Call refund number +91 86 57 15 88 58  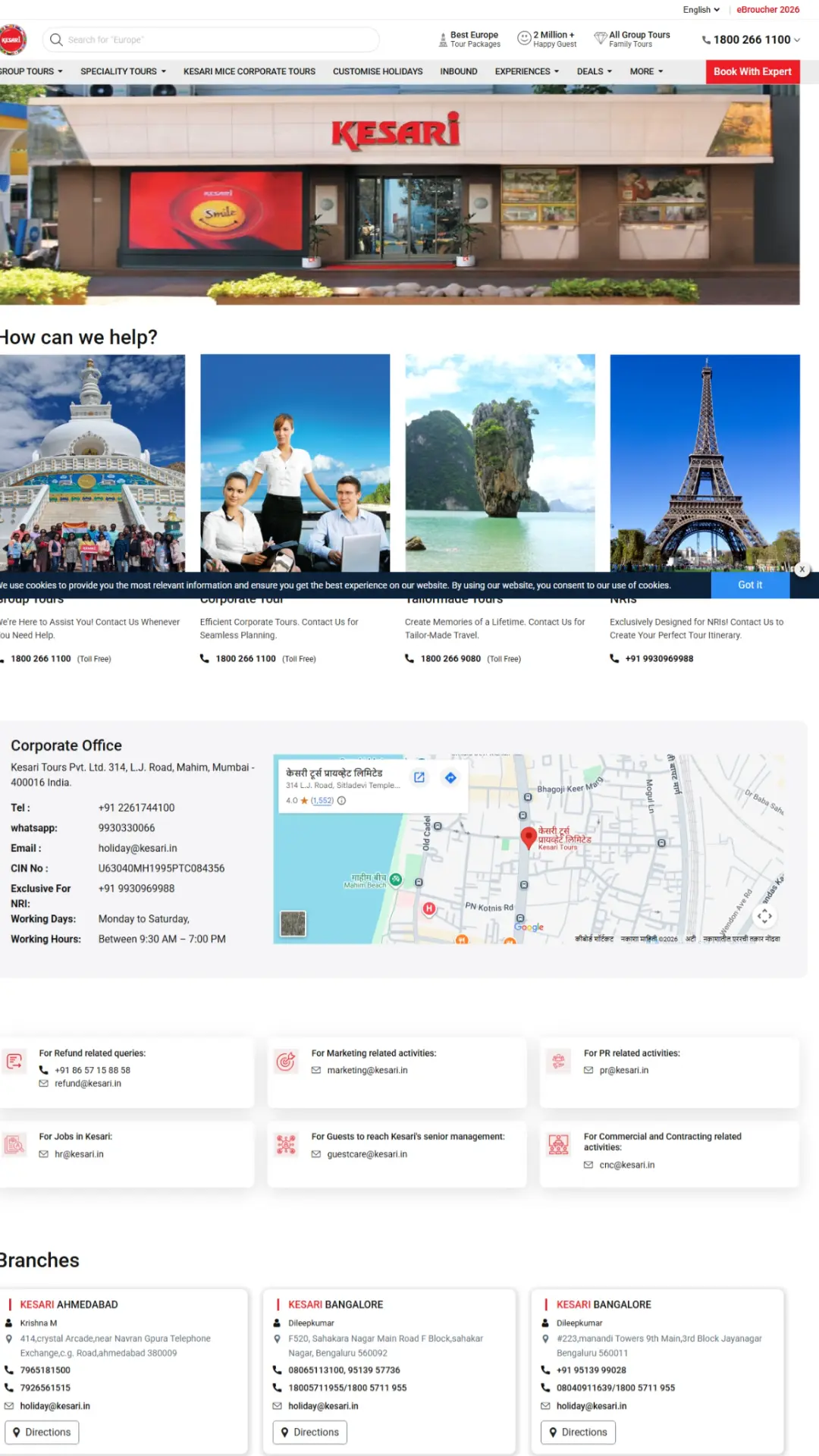pos(93,1071)
